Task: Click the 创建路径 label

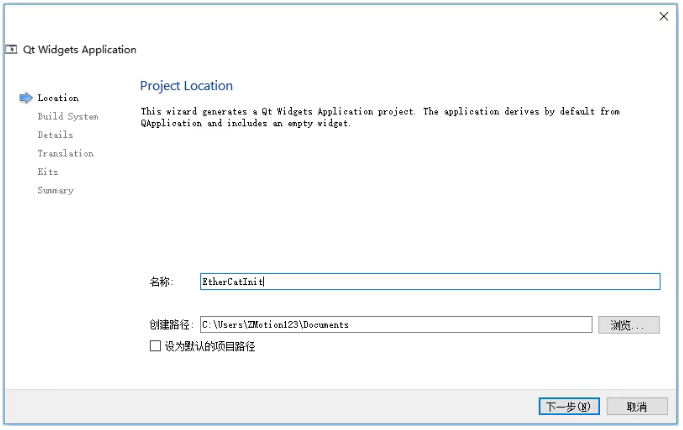Action: click(171, 325)
